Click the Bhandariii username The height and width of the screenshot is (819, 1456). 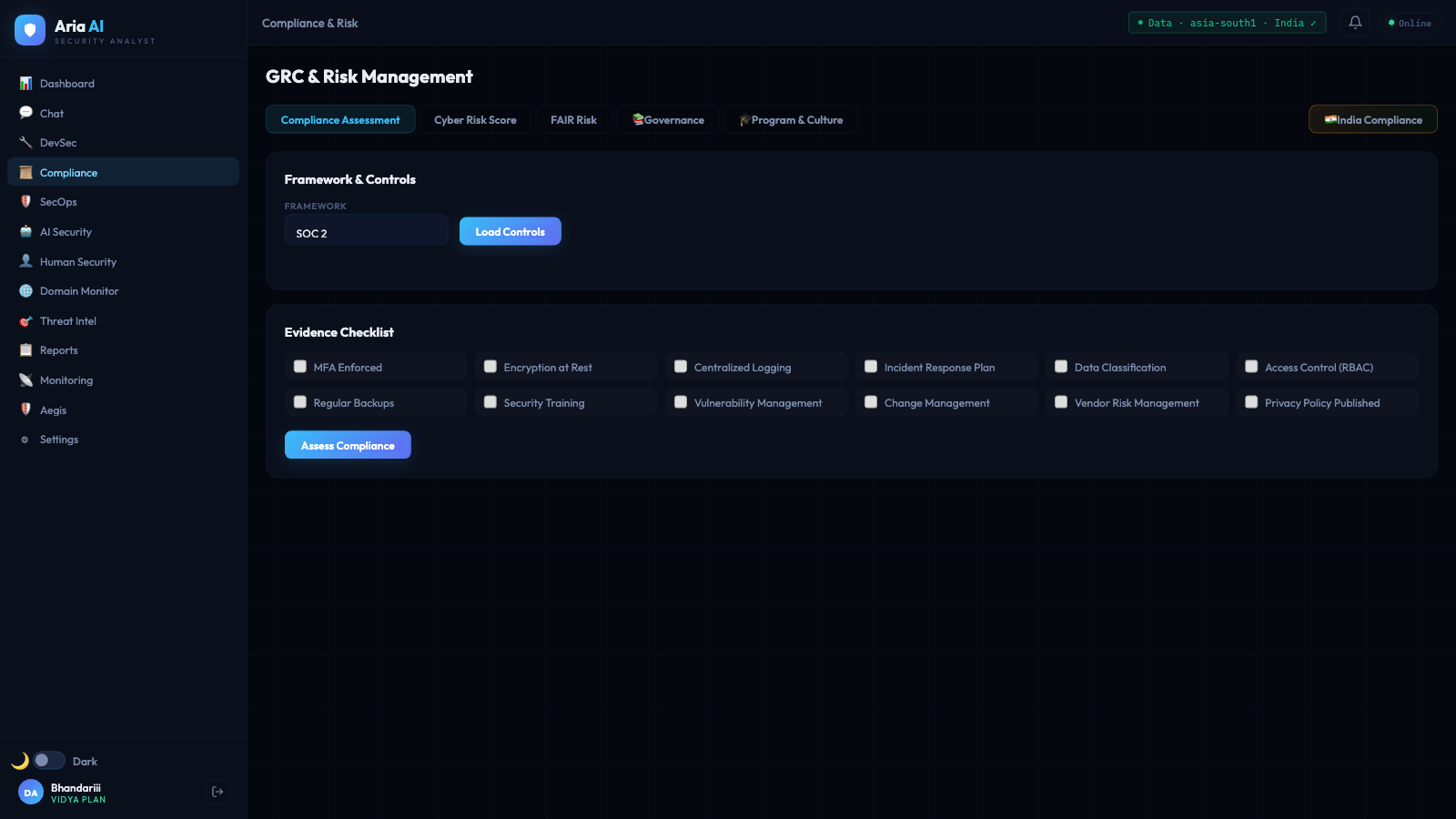(76, 788)
